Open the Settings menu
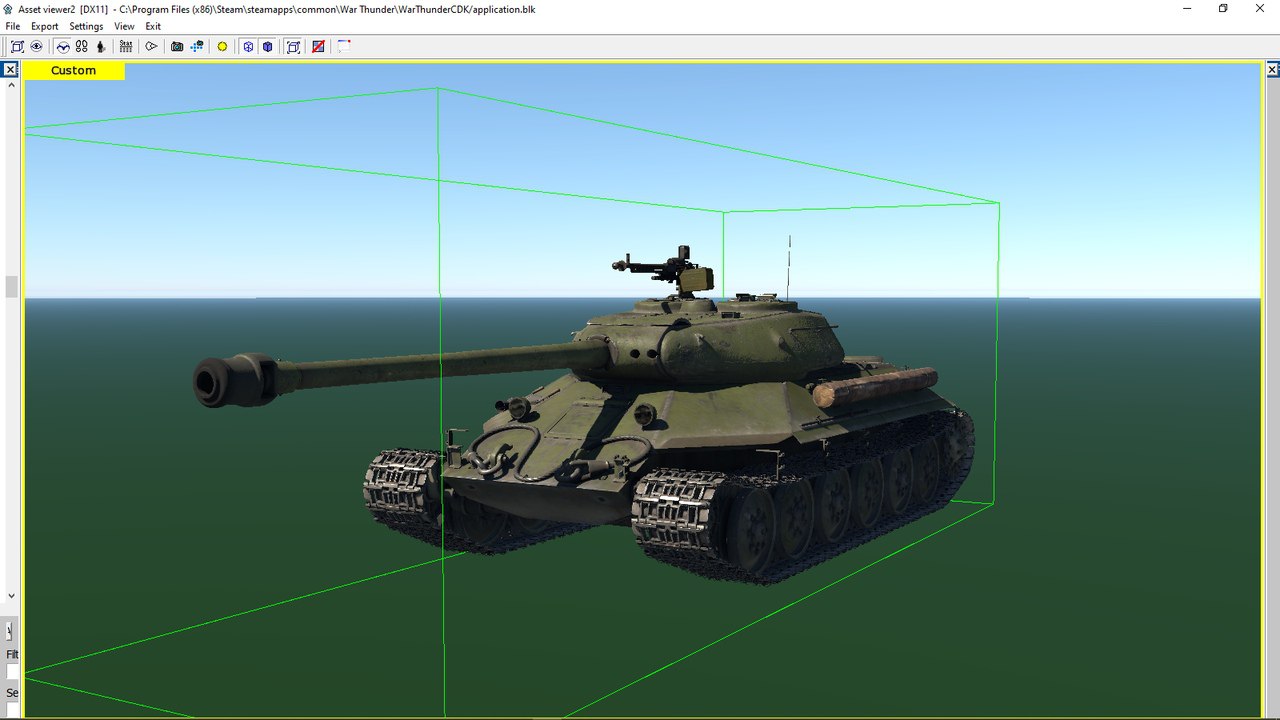1280x720 pixels. tap(86, 26)
